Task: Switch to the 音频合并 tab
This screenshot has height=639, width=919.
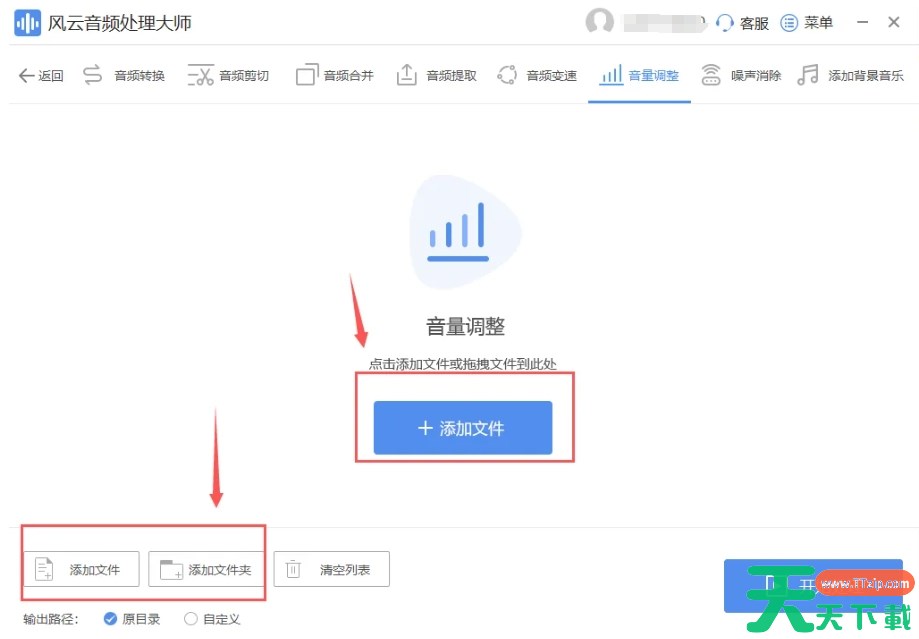Action: pos(335,76)
